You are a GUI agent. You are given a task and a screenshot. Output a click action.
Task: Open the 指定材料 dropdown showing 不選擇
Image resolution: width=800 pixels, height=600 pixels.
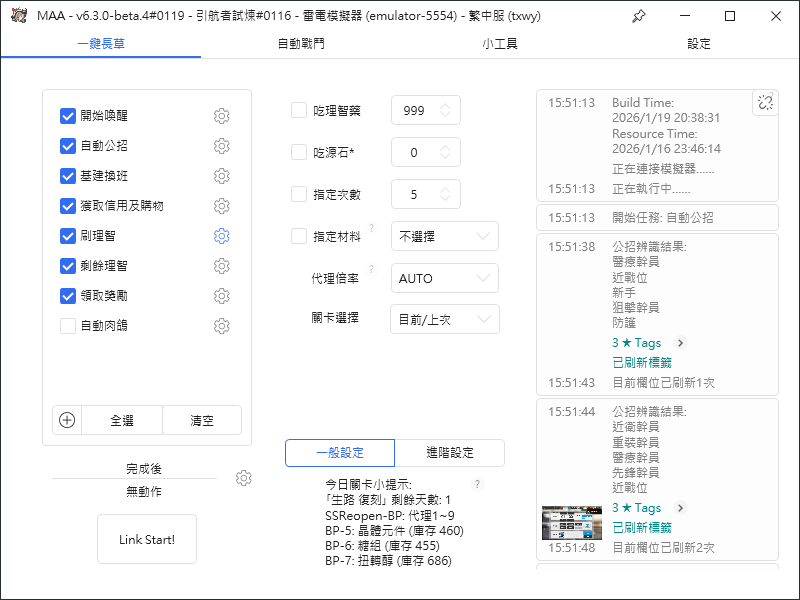click(x=445, y=237)
